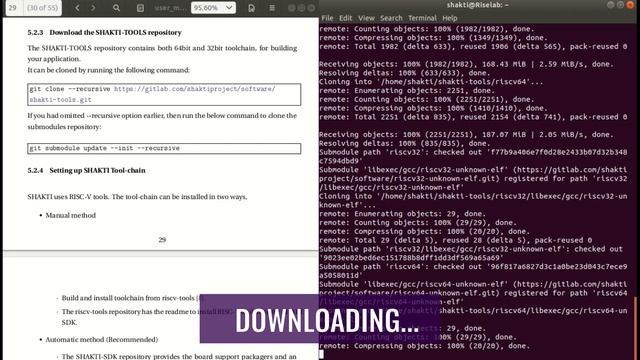Maximize the terminal window
640x360 pixels.
620,5
